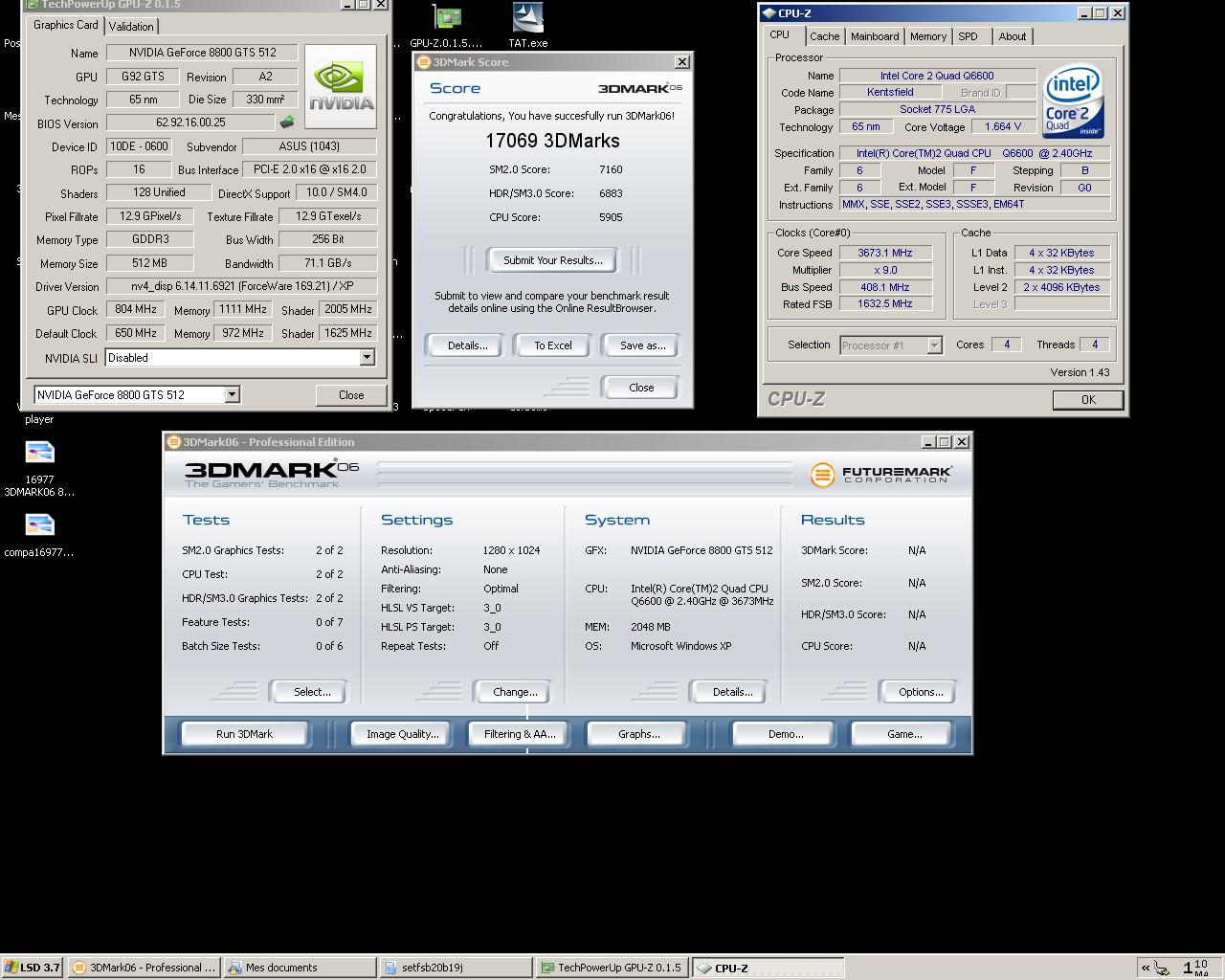Viewport: 1225px width, 980px height.
Task: Open Image Quality options
Action: click(402, 734)
